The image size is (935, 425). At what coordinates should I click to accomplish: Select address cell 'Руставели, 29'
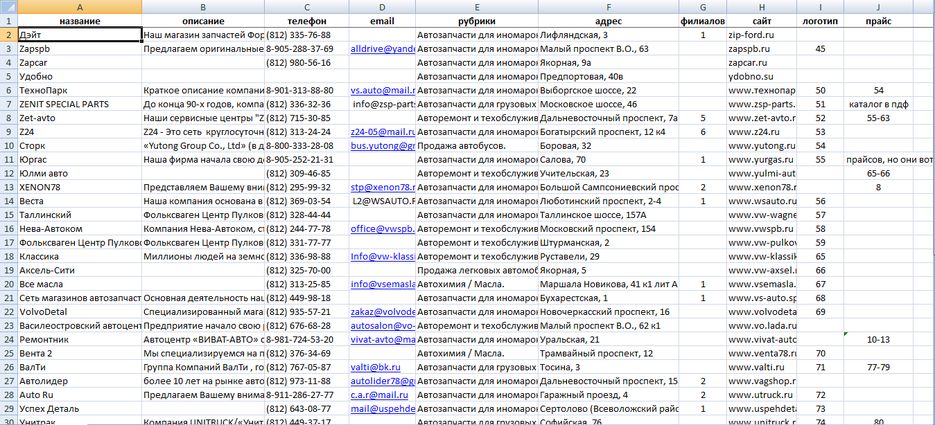coord(608,256)
